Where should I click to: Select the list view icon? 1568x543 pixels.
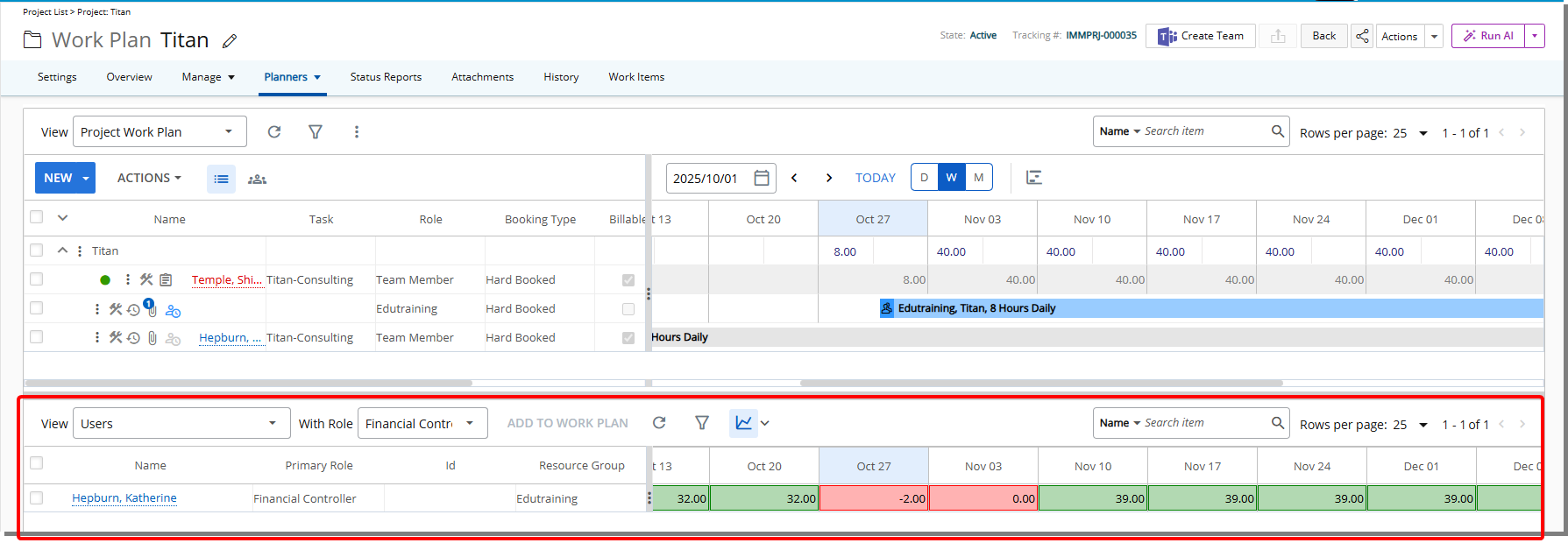(221, 179)
